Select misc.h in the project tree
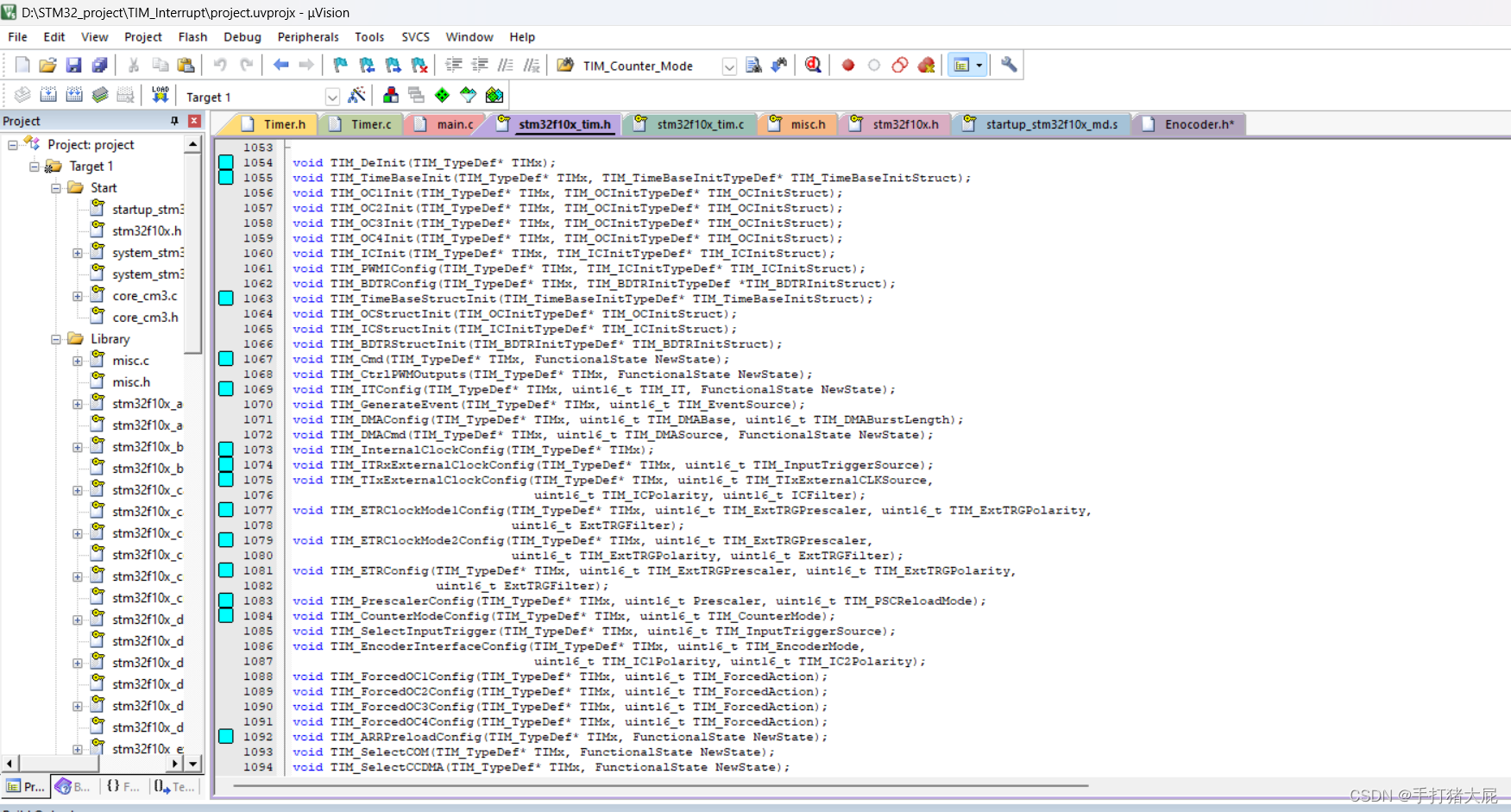Viewport: 1511px width, 812px height. tap(131, 382)
